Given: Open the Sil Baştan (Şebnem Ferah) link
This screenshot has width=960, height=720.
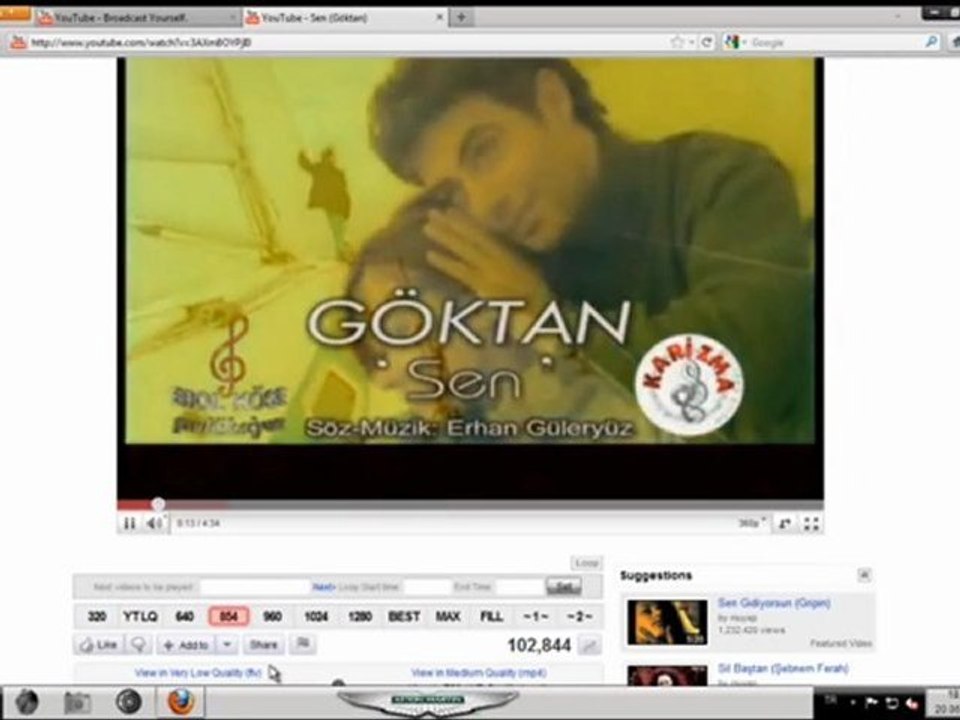Looking at the screenshot, I should (x=782, y=668).
